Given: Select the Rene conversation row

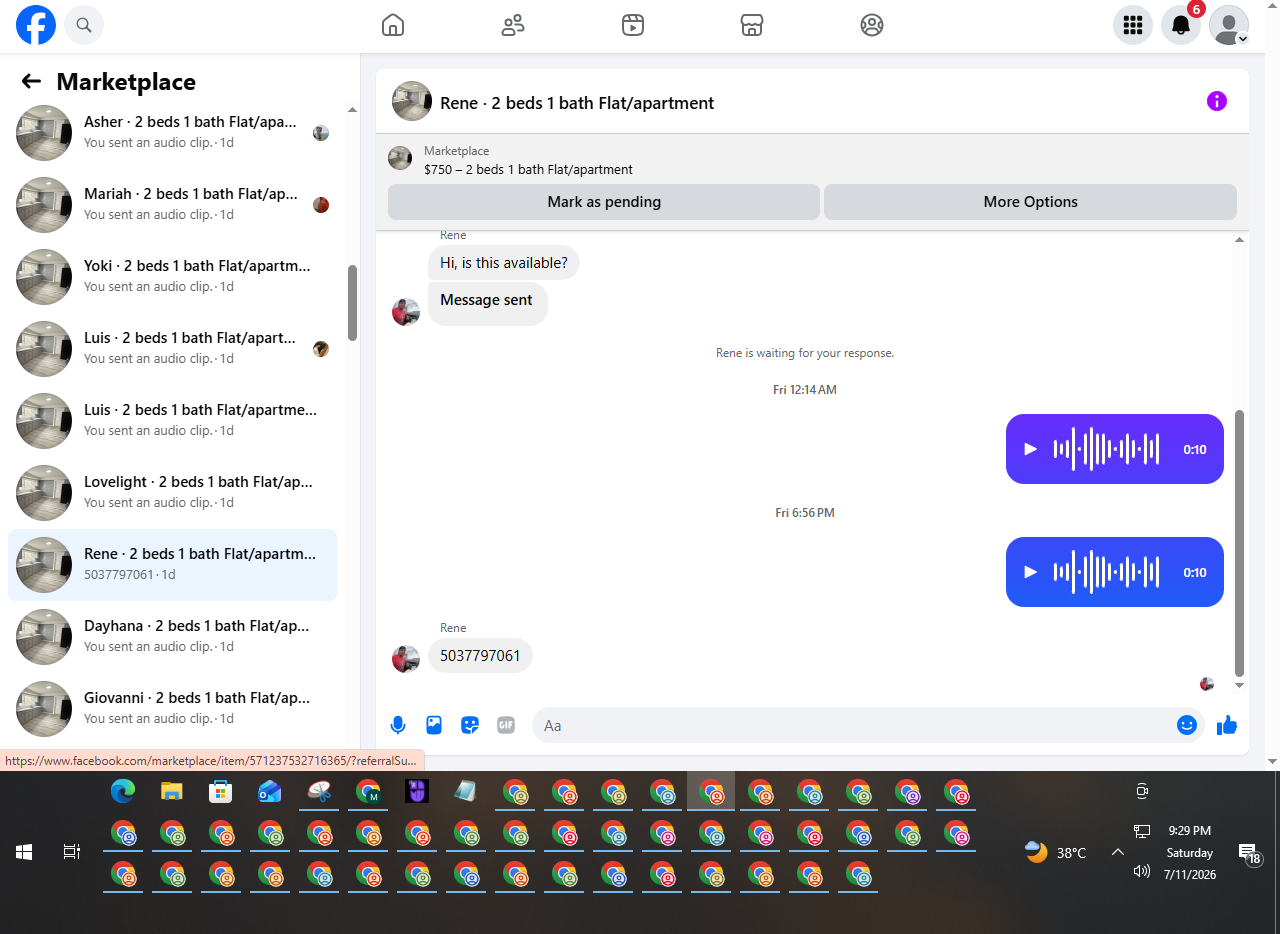Looking at the screenshot, I should coord(172,565).
